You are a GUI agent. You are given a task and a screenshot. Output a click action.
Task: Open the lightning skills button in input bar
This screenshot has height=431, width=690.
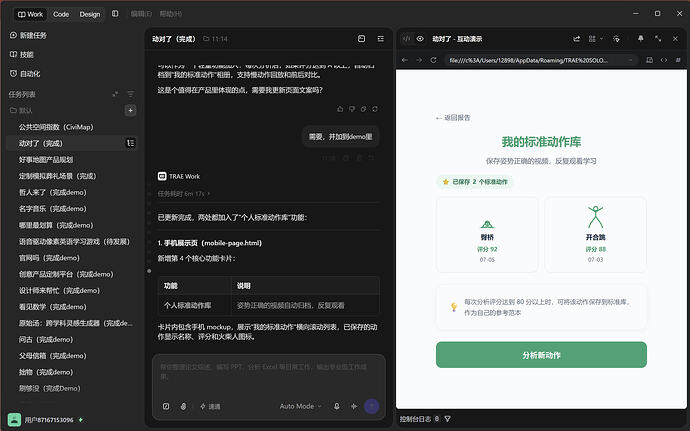click(x=210, y=406)
